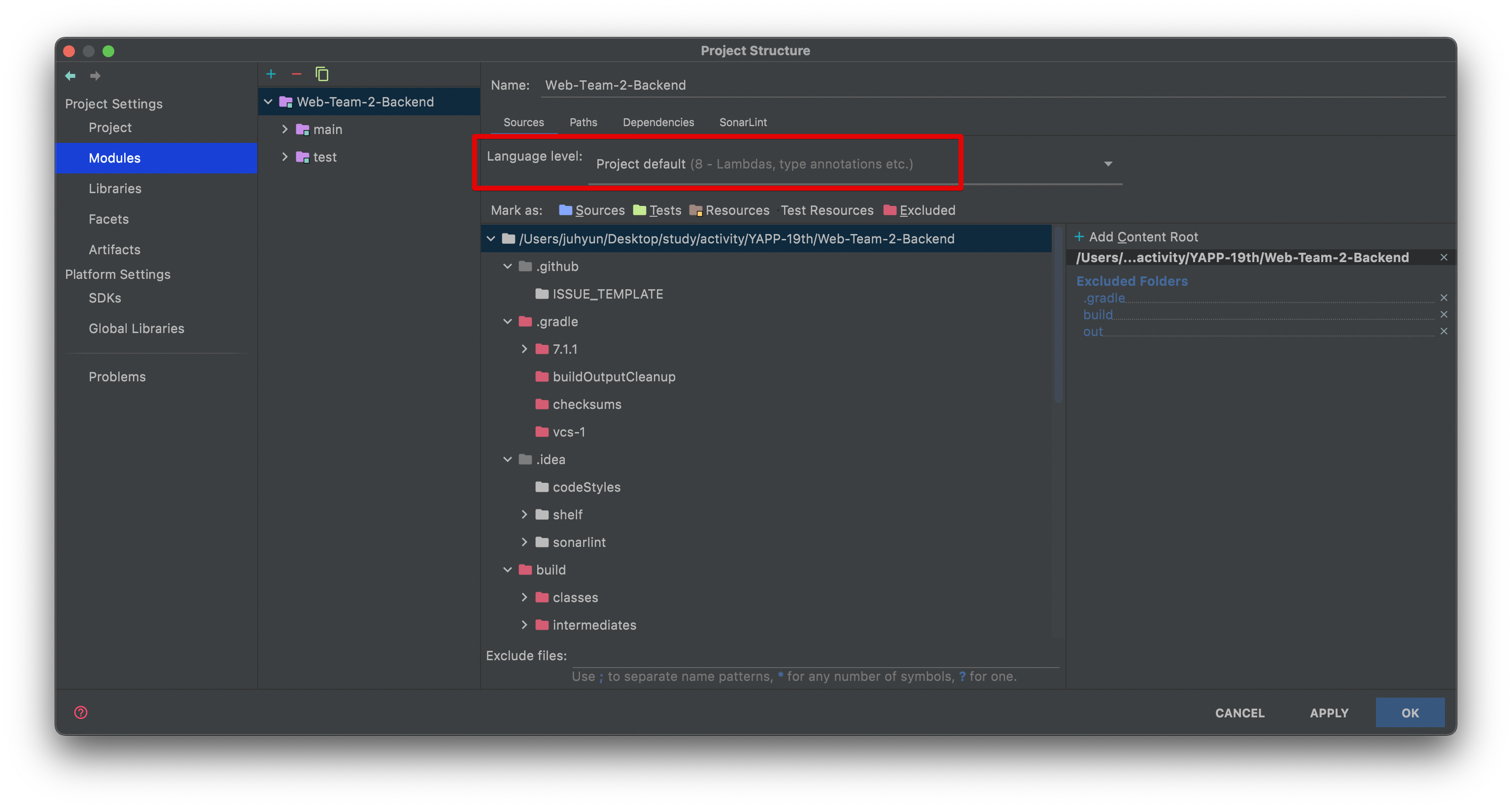This screenshot has height=808, width=1512.
Task: Select Web-Team-2-Backend module folder icon
Action: coord(286,101)
